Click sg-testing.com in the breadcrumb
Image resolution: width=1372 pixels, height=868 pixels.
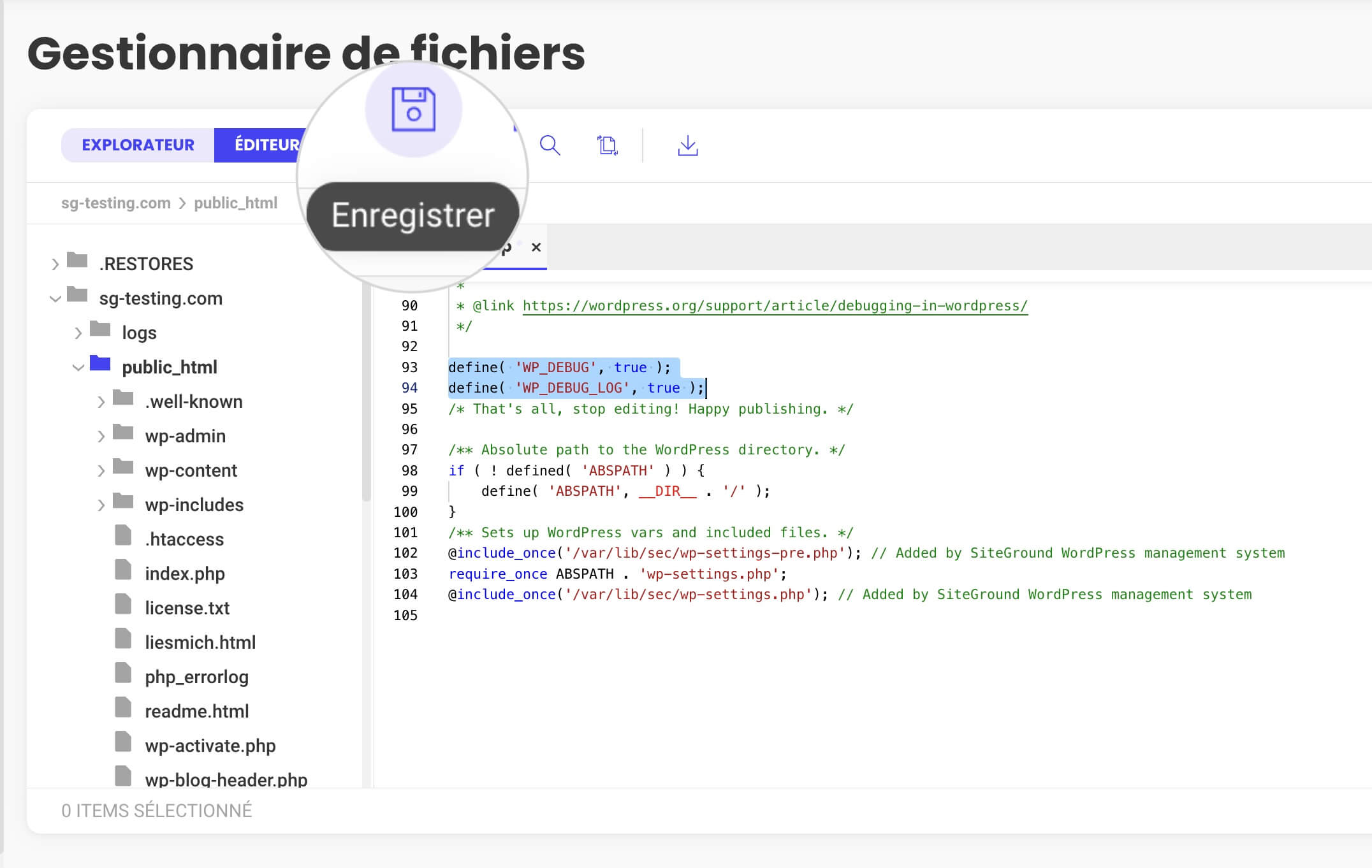click(116, 203)
